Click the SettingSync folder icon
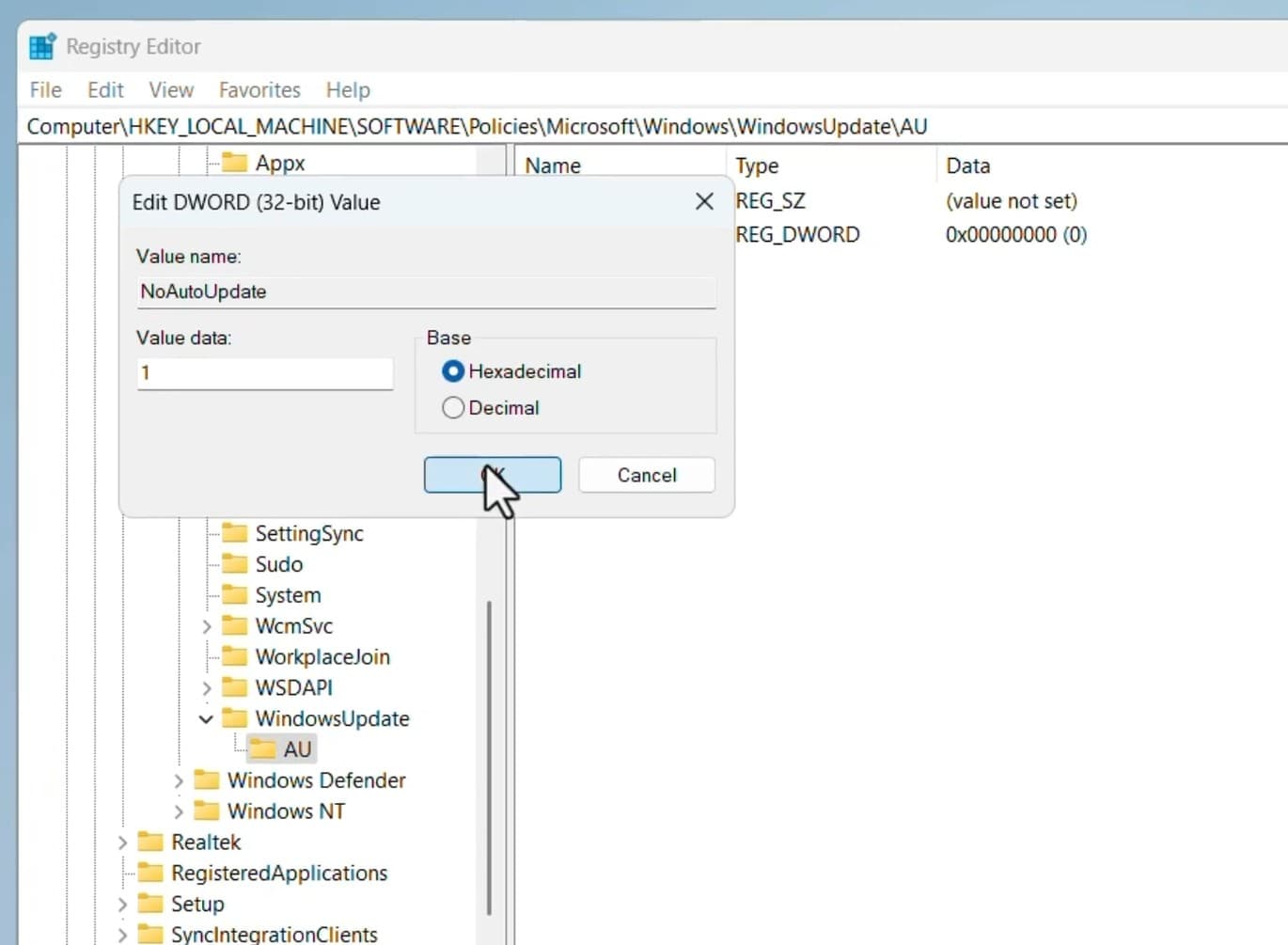 click(x=234, y=534)
